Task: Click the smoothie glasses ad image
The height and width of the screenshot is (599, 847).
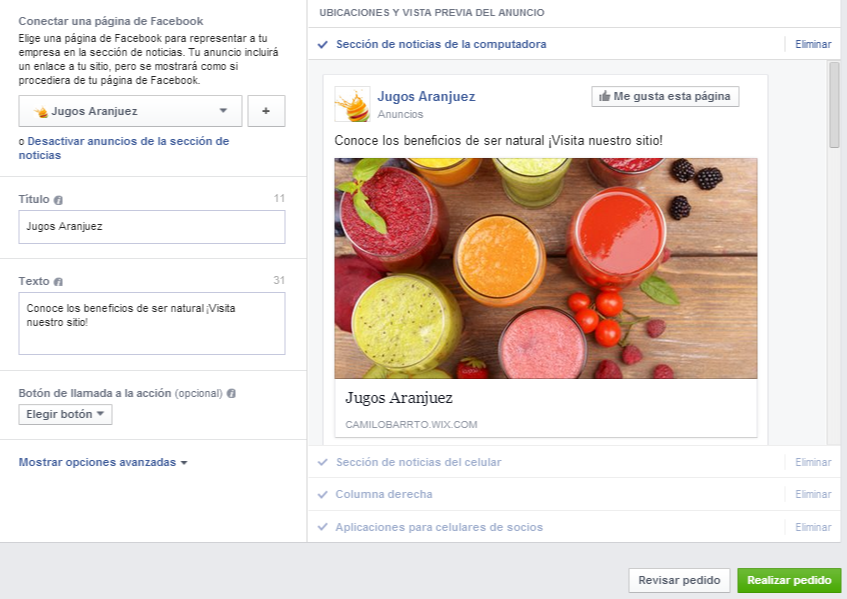Action: [546, 268]
